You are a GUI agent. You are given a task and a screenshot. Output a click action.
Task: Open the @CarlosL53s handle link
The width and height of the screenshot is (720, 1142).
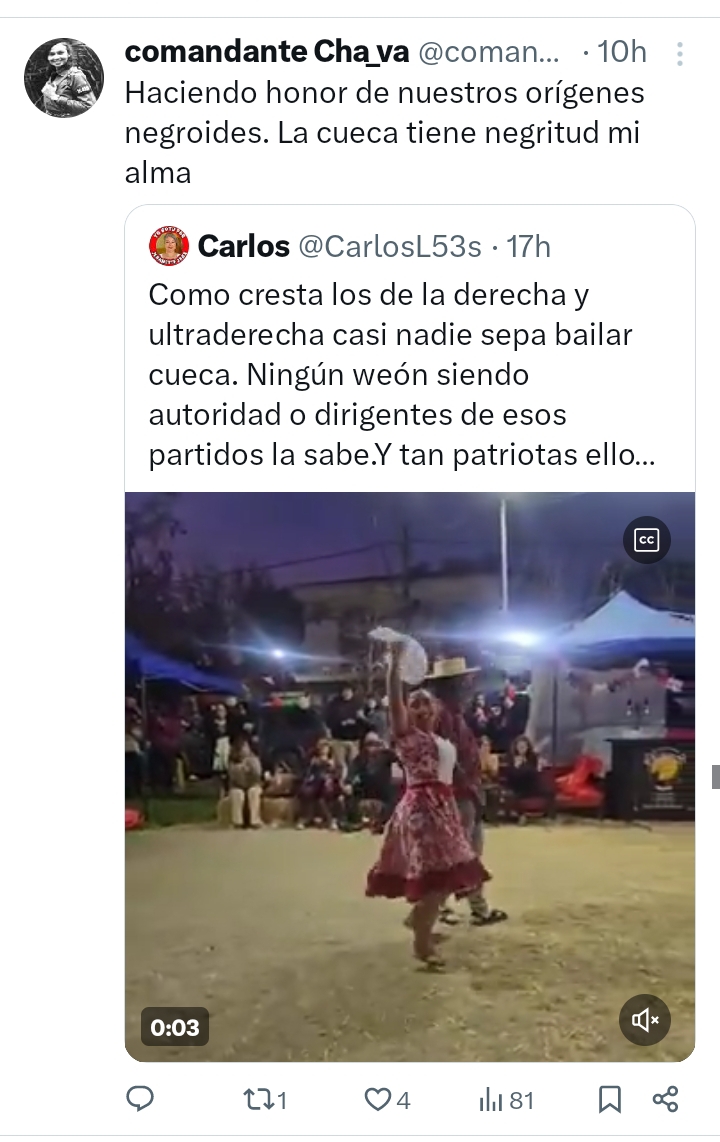click(389, 247)
